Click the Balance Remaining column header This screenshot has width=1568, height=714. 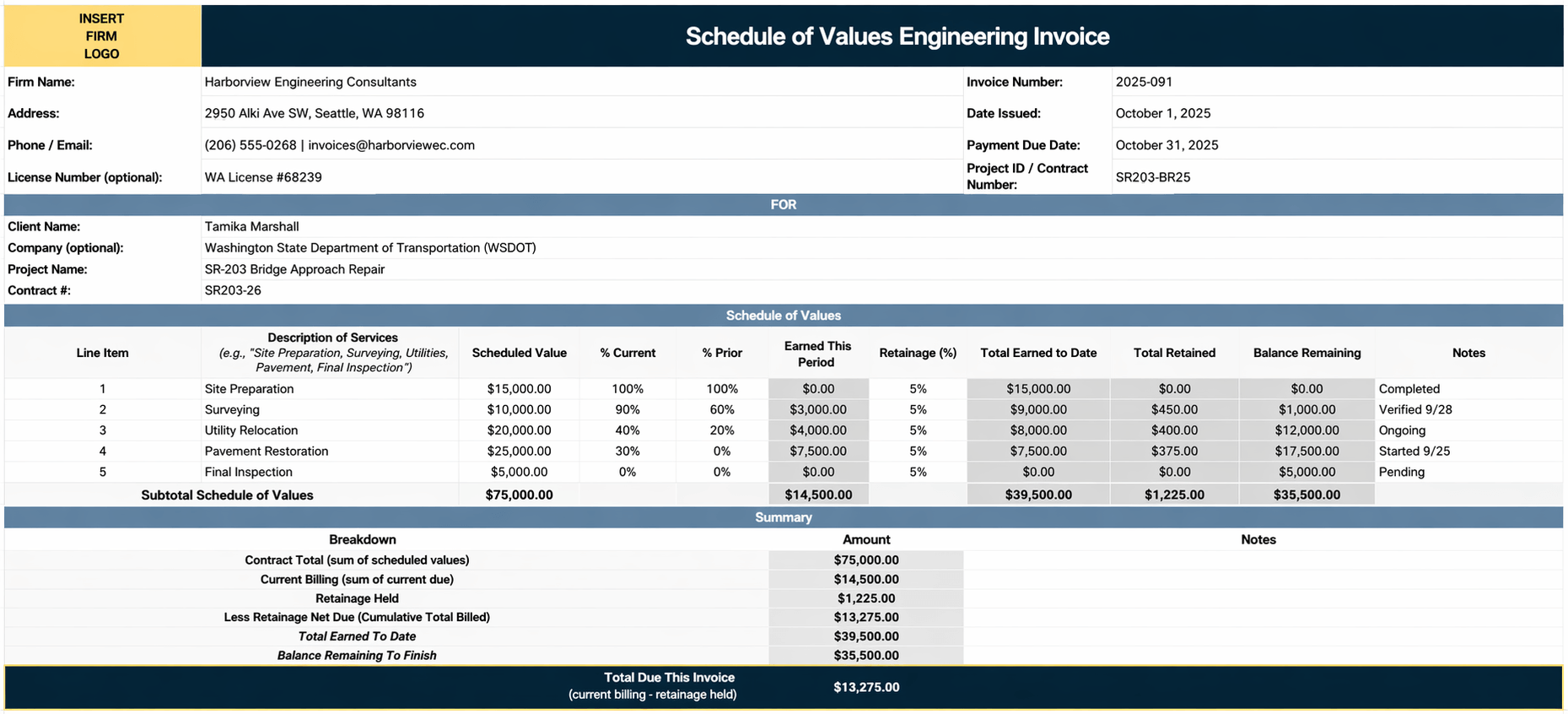pos(1307,353)
